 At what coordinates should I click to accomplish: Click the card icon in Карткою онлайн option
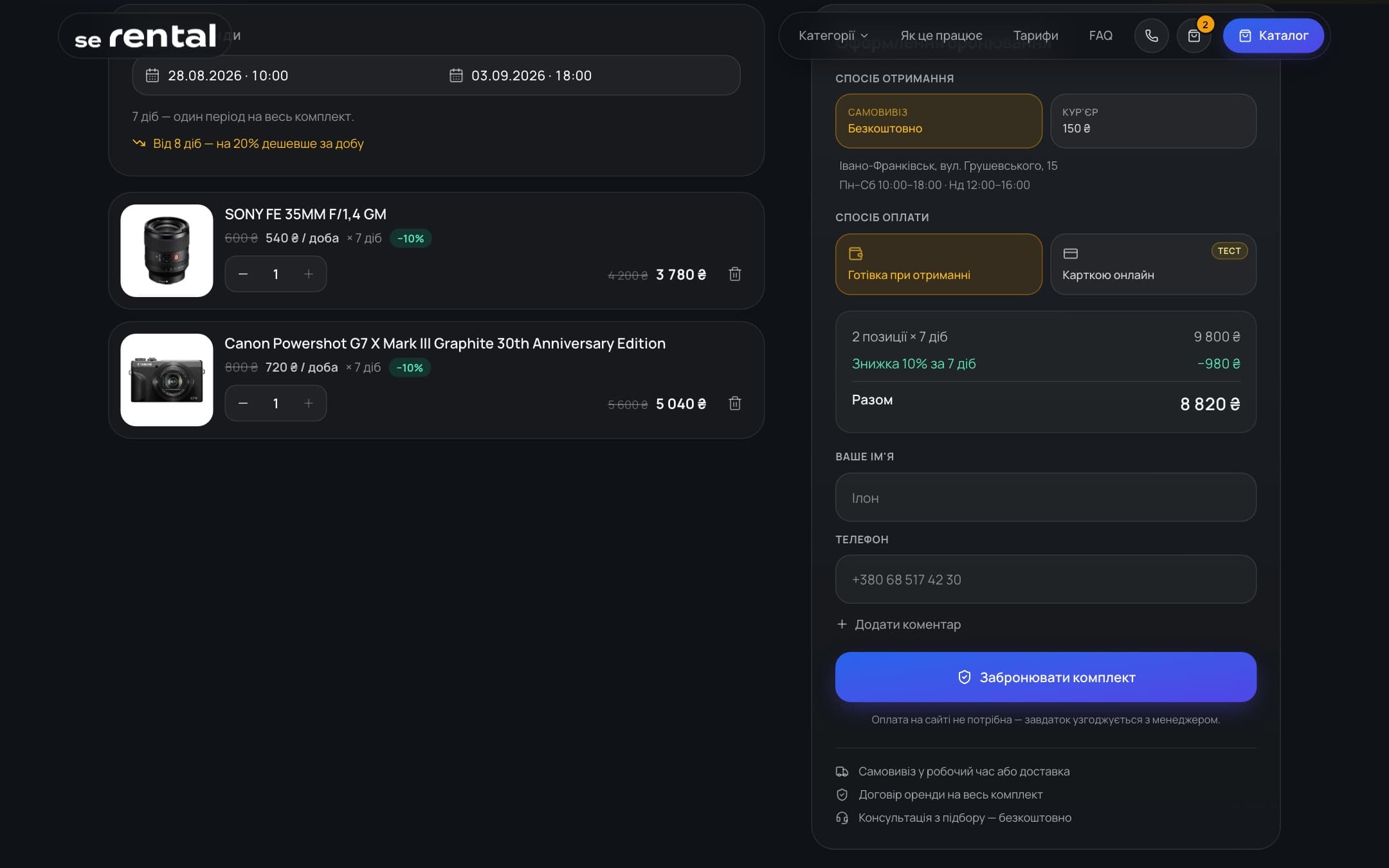pos(1071,253)
